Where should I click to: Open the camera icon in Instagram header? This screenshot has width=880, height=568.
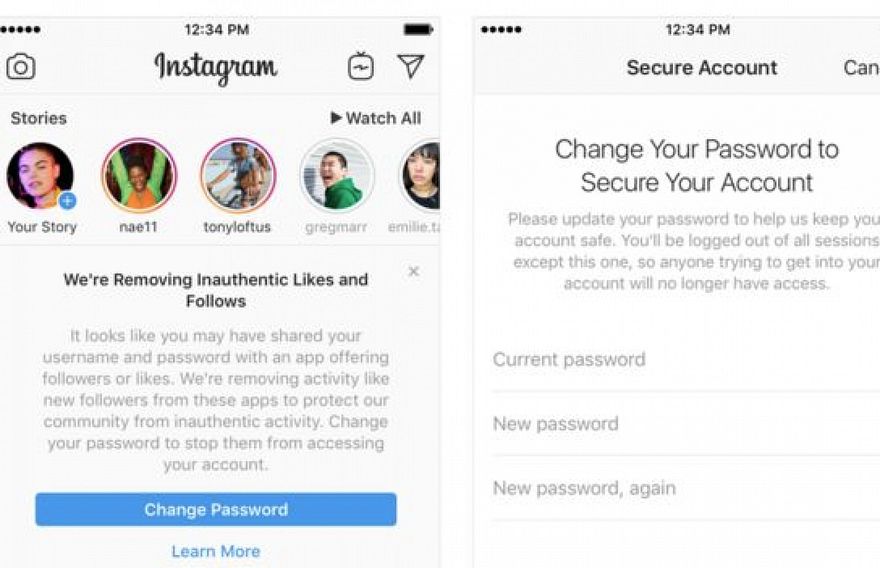pos(21,67)
